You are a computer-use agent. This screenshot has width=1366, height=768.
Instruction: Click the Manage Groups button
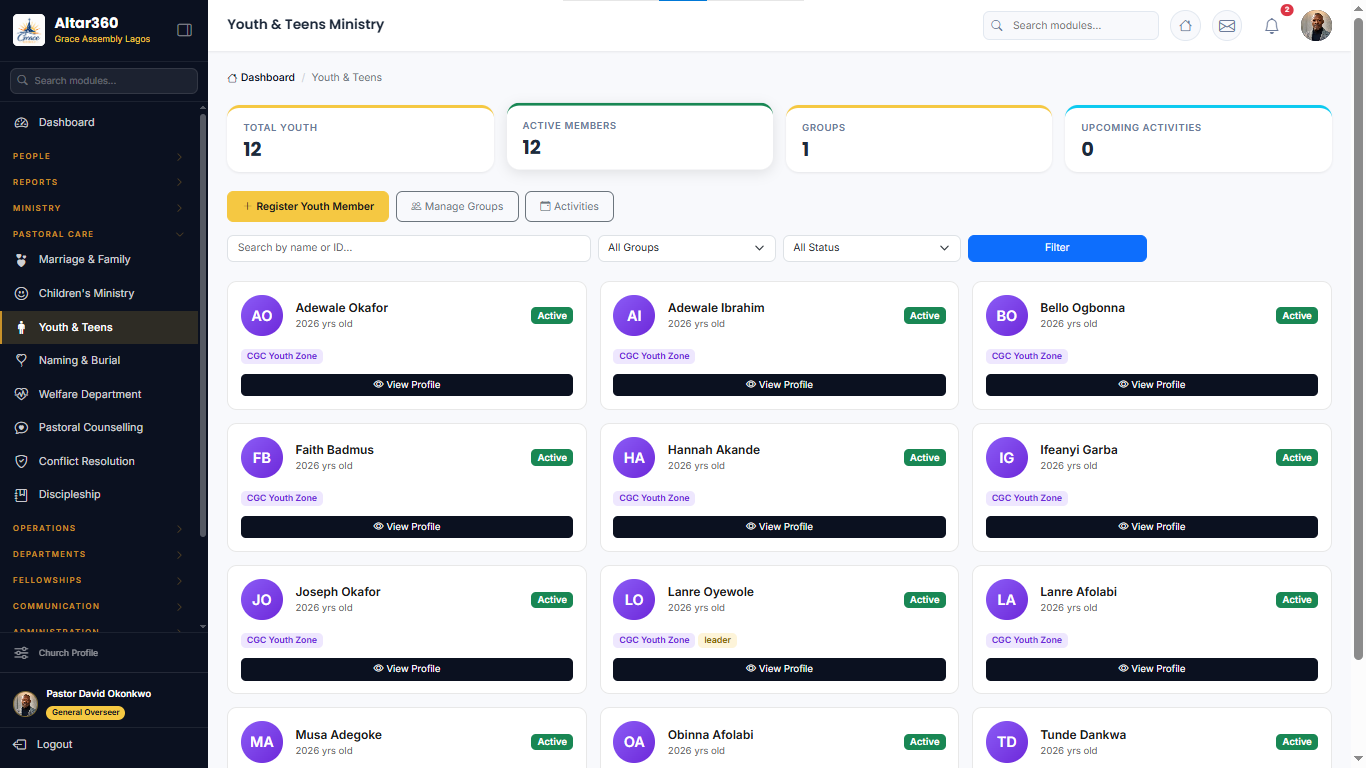point(457,206)
